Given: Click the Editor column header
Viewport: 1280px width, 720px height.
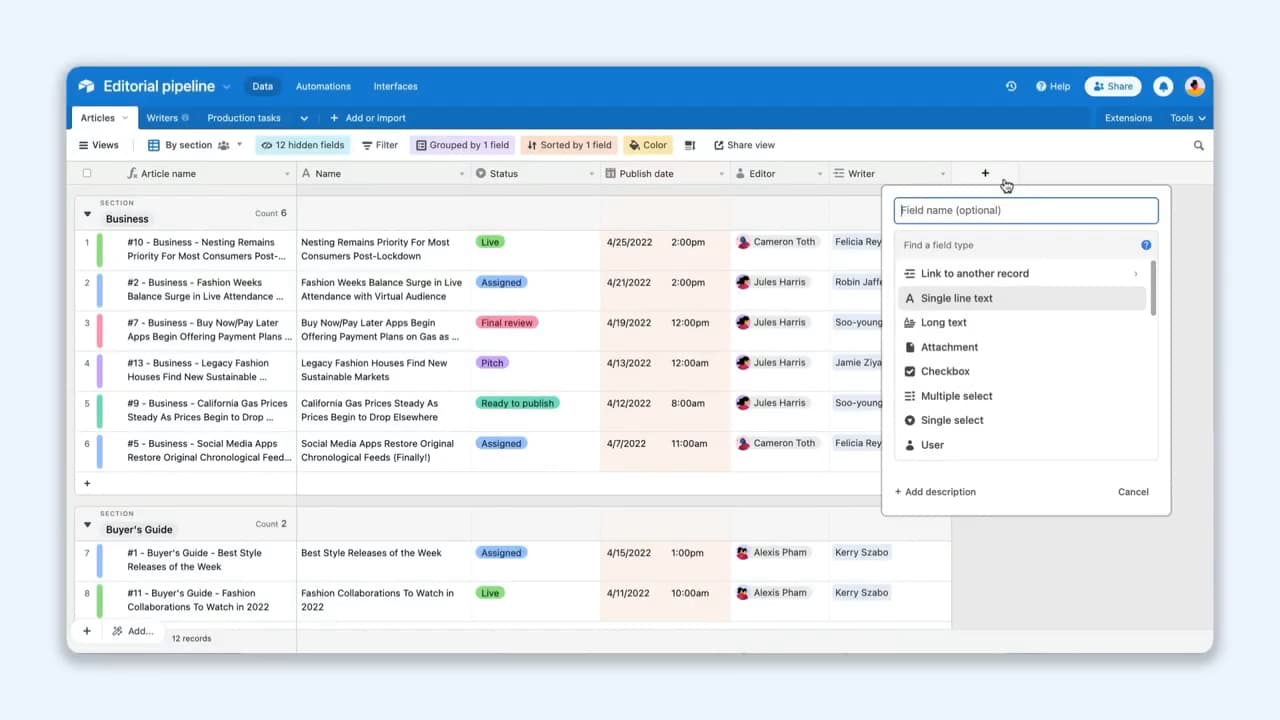Looking at the screenshot, I should tap(780, 173).
